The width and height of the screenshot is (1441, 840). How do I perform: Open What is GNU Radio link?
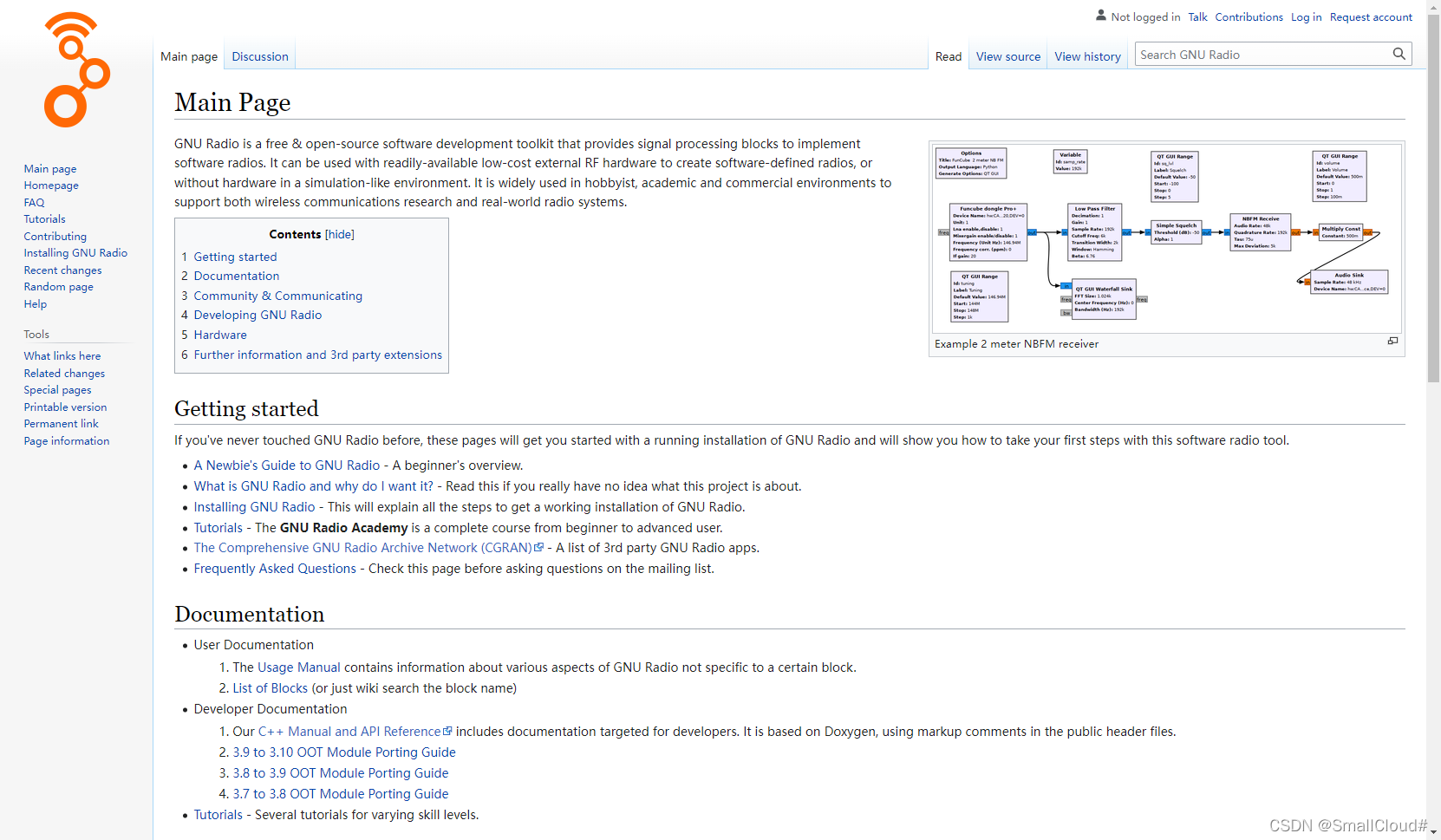pos(313,486)
